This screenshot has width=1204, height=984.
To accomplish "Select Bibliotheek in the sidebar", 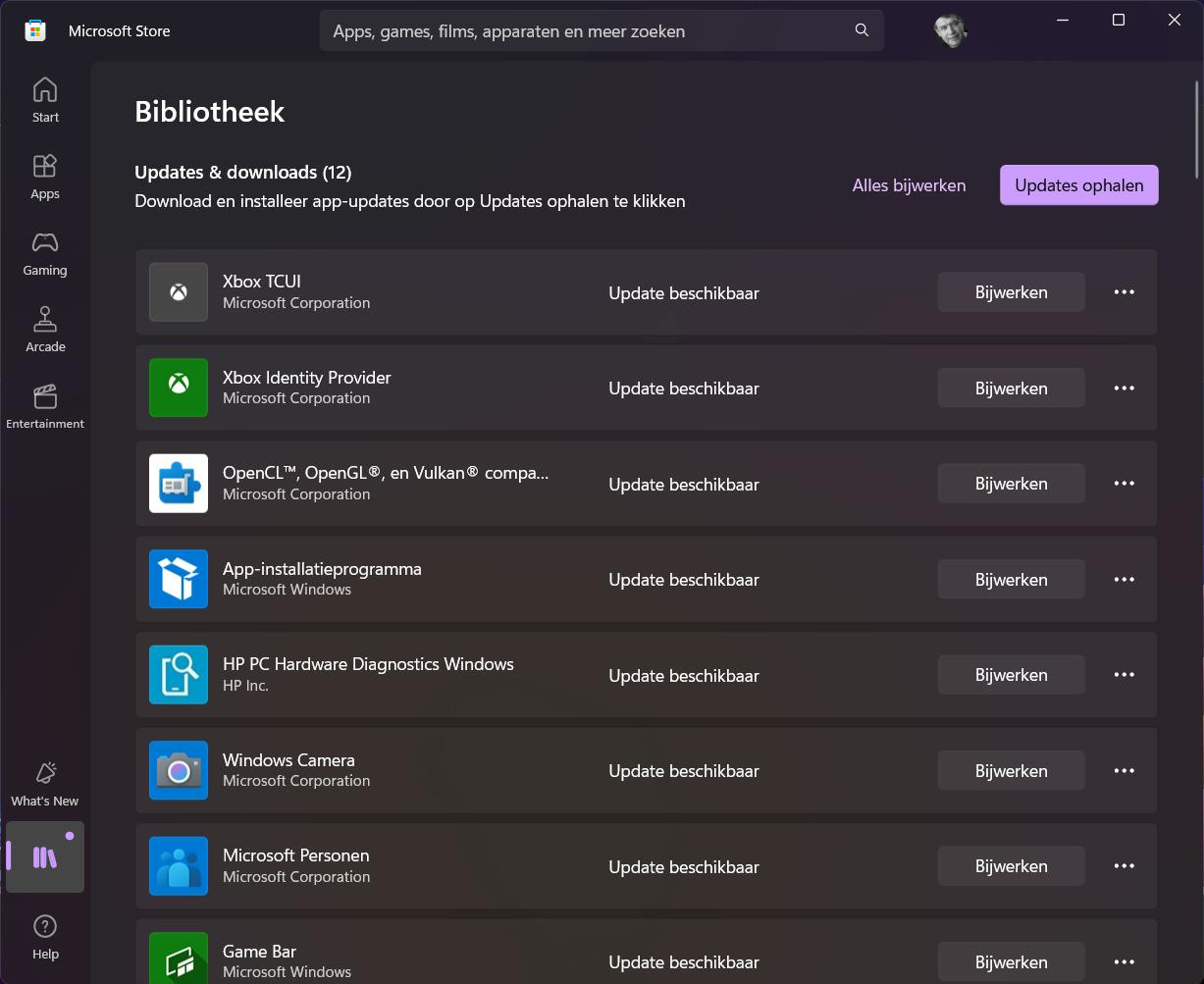I will 44,856.
